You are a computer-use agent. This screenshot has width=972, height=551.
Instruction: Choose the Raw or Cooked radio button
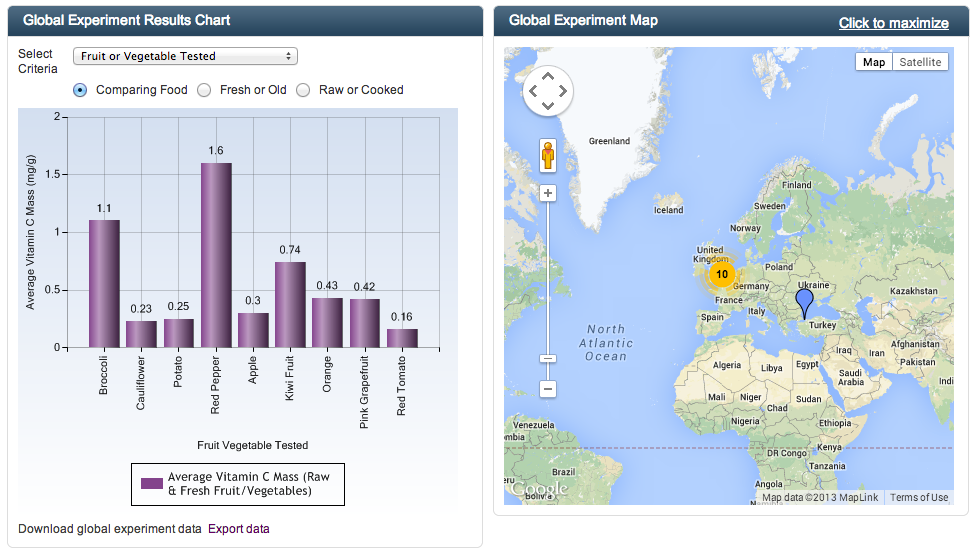[303, 90]
